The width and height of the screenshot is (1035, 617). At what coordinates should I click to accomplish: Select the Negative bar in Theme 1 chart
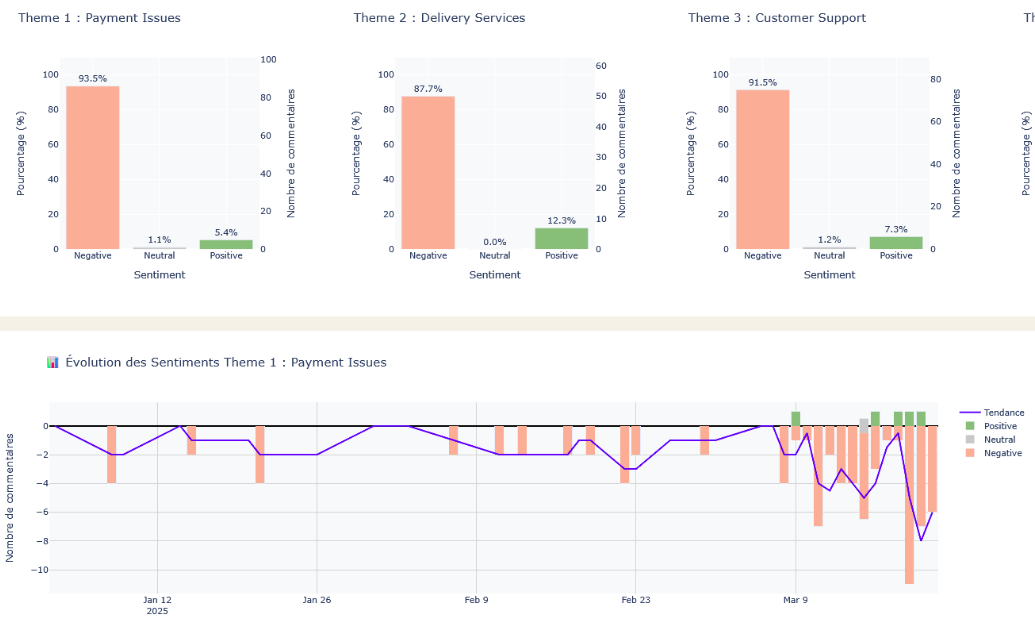[x=92, y=168]
